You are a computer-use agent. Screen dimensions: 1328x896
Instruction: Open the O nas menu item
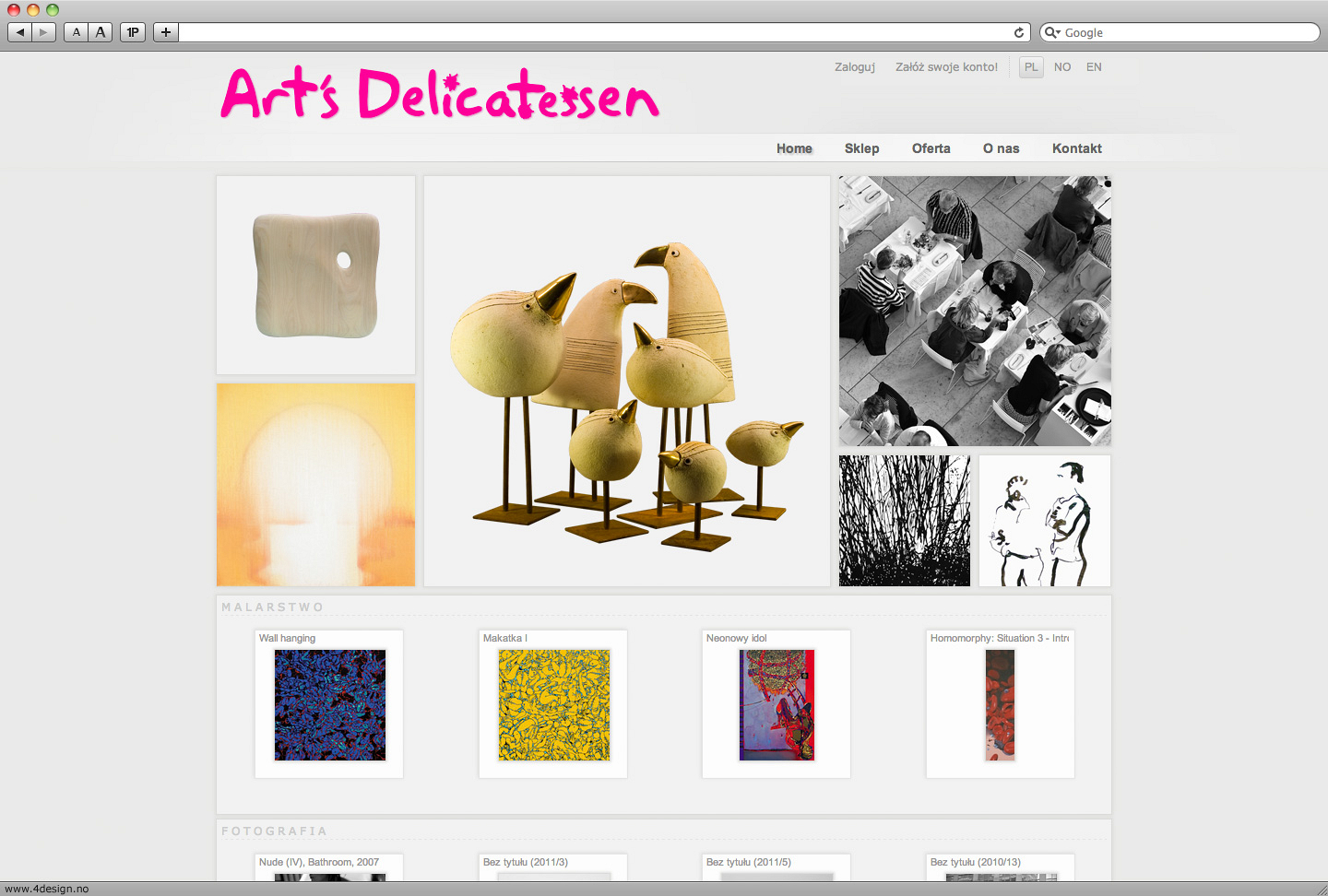pos(1001,148)
